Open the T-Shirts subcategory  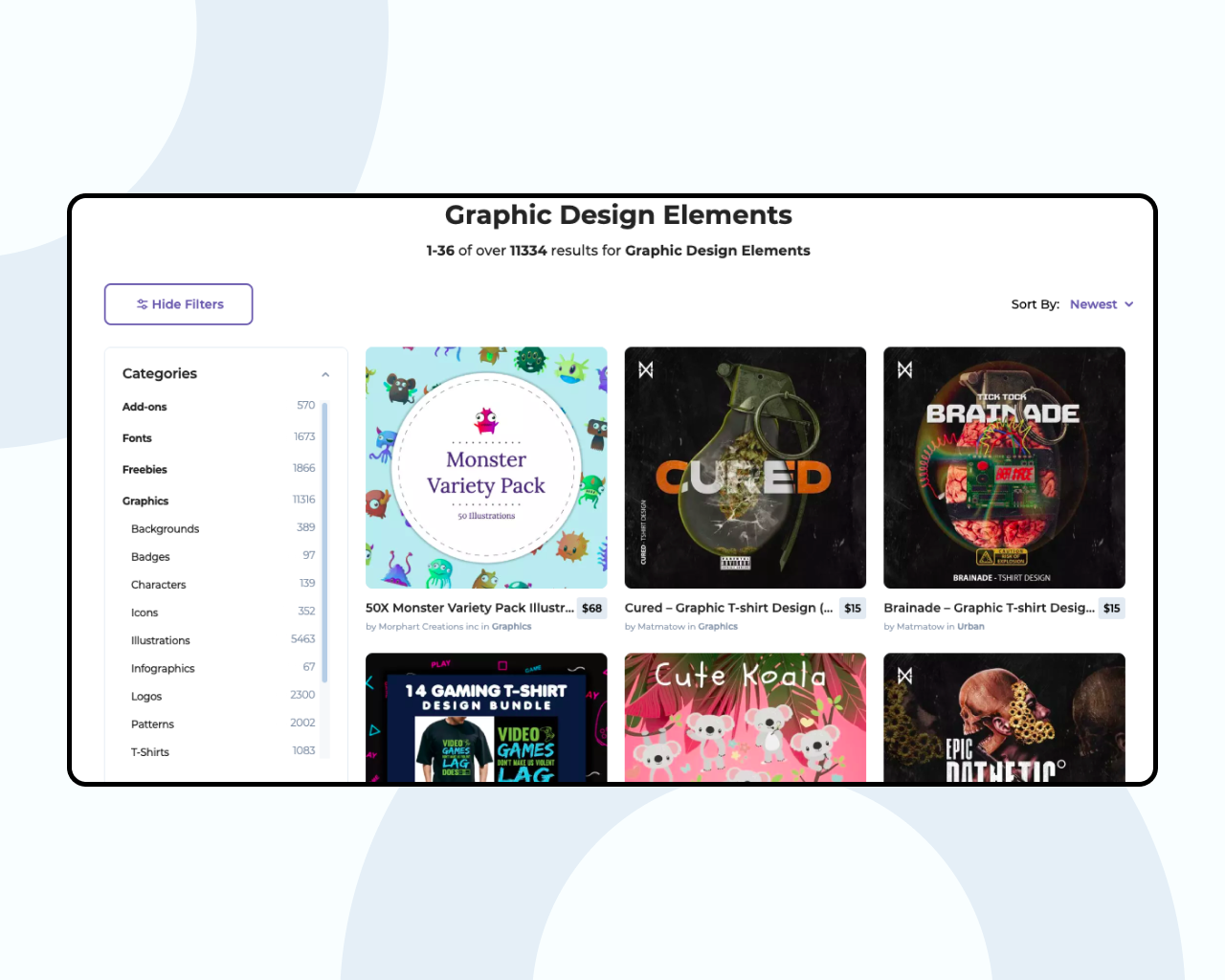(150, 752)
